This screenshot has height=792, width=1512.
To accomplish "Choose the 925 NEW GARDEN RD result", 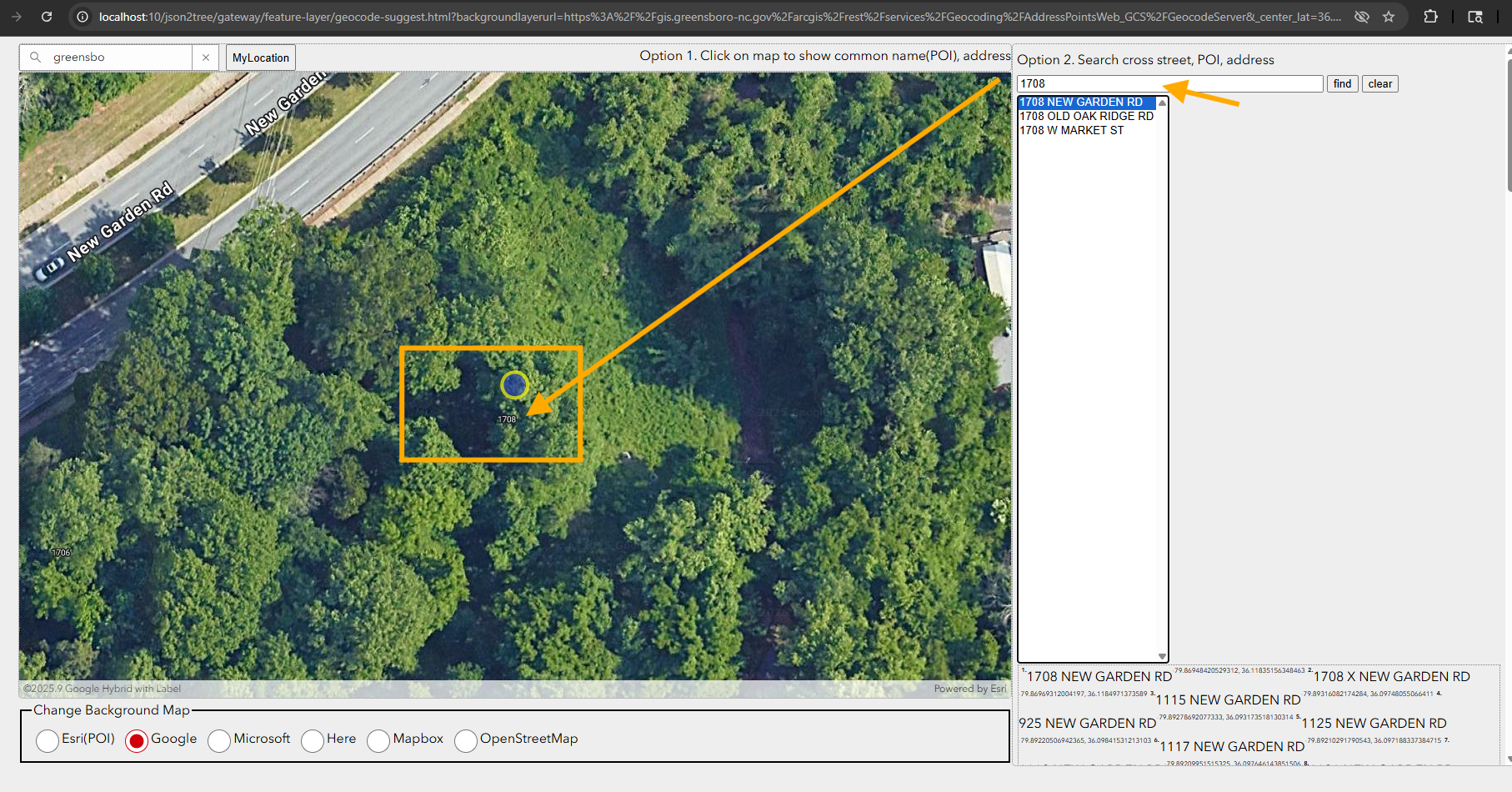I will pos(1087,724).
